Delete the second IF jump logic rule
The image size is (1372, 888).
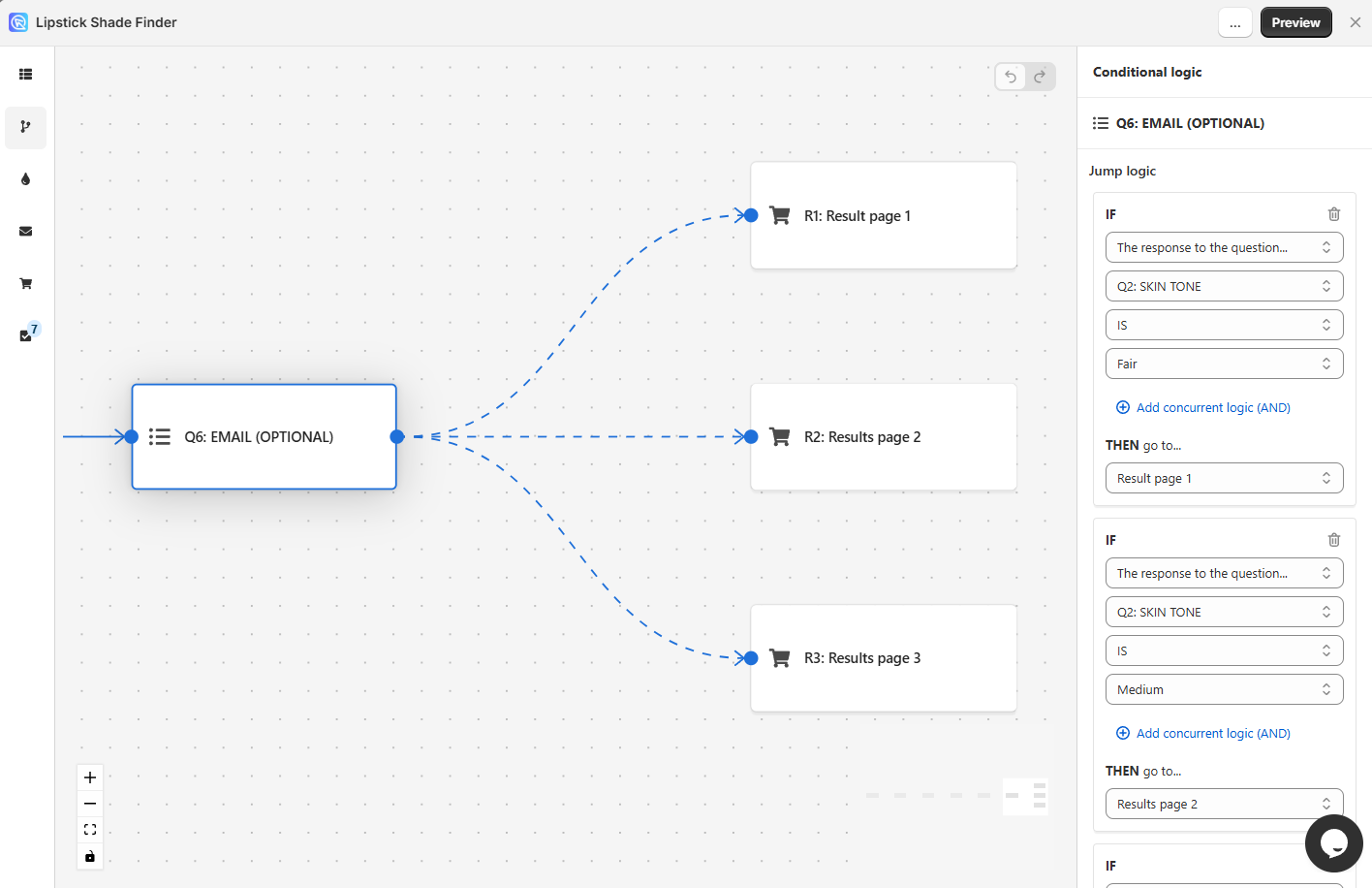1334,540
